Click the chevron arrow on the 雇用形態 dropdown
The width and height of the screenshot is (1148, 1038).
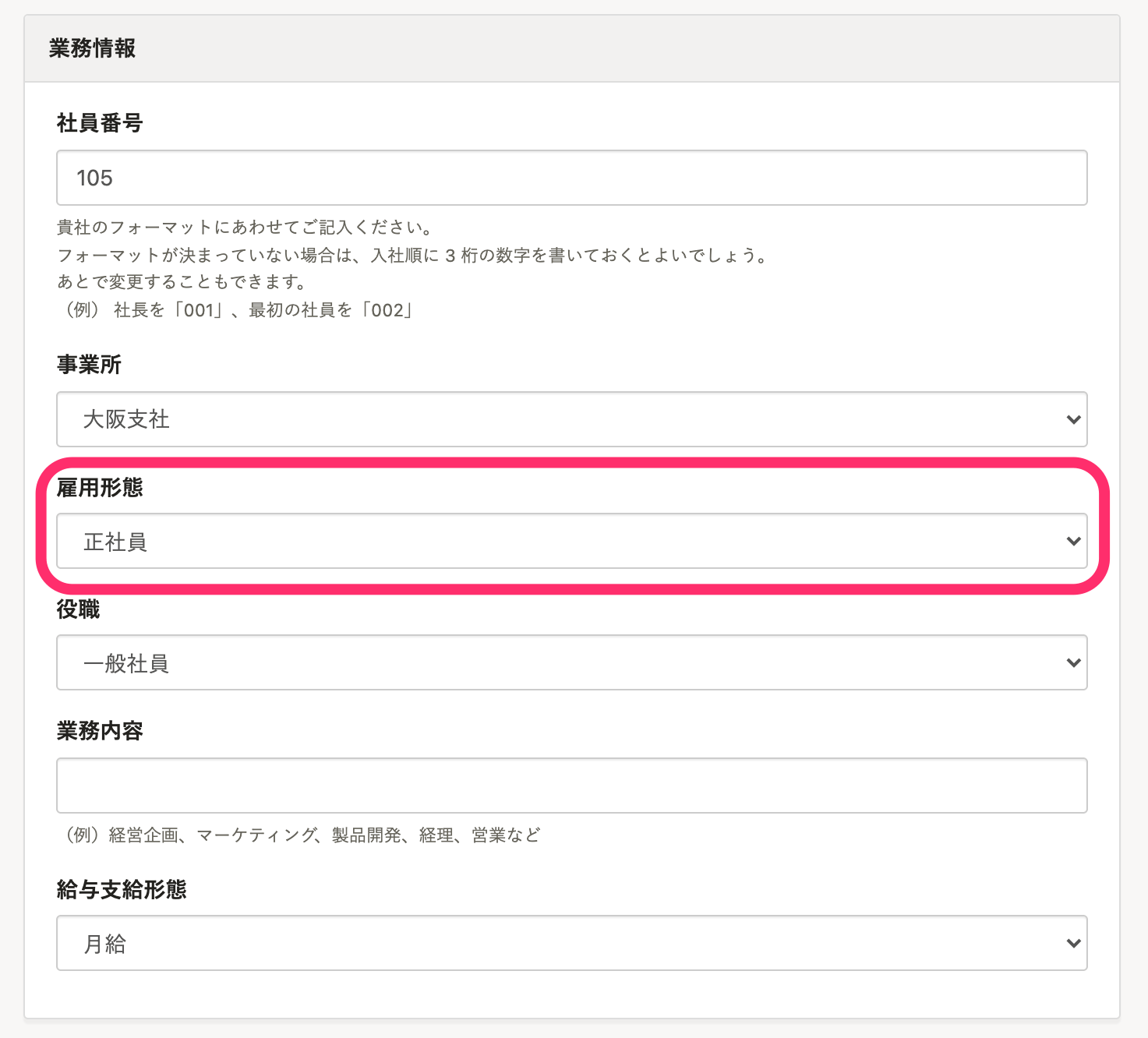coord(1073,541)
